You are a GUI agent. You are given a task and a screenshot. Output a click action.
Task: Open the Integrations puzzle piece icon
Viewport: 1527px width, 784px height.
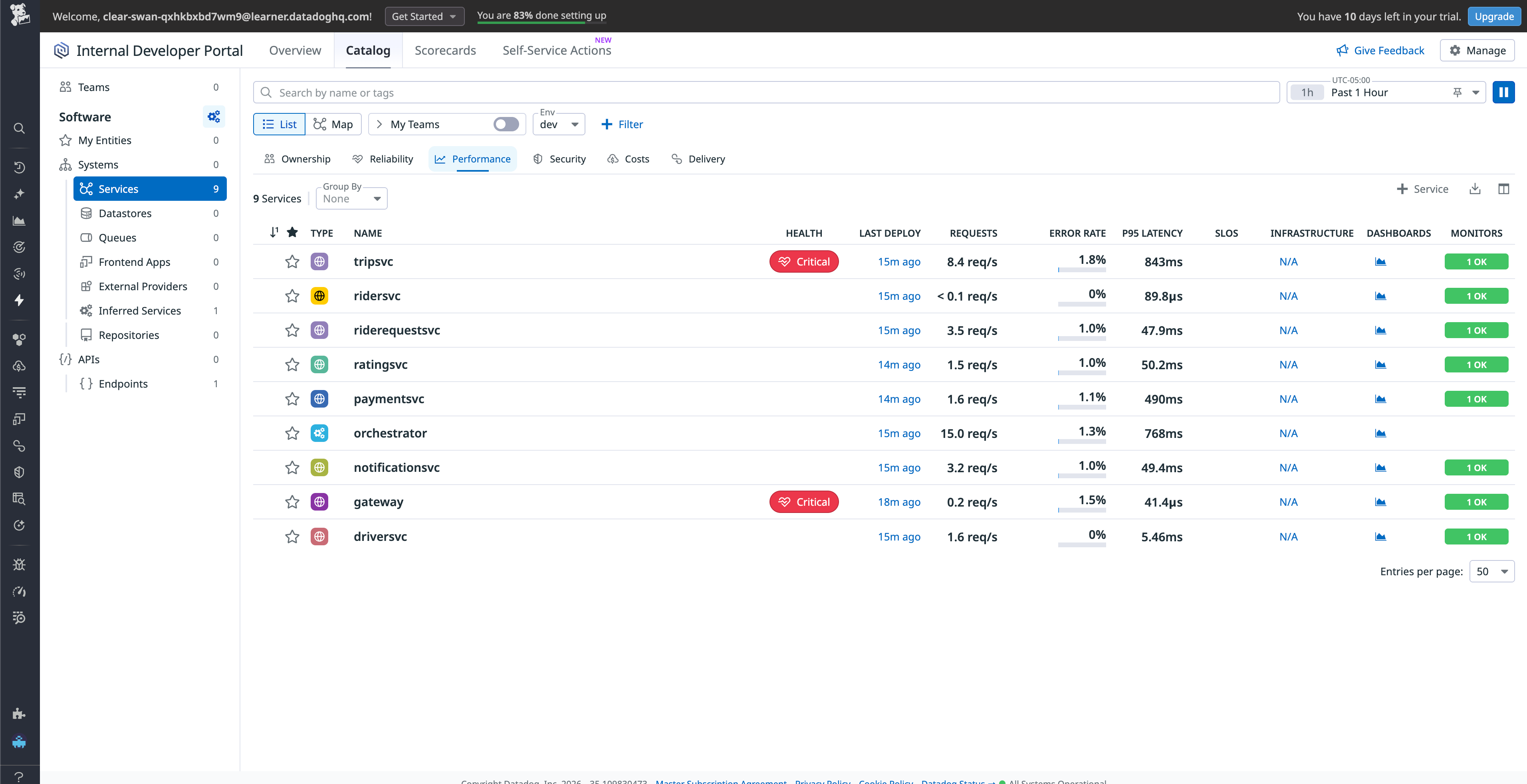click(19, 713)
